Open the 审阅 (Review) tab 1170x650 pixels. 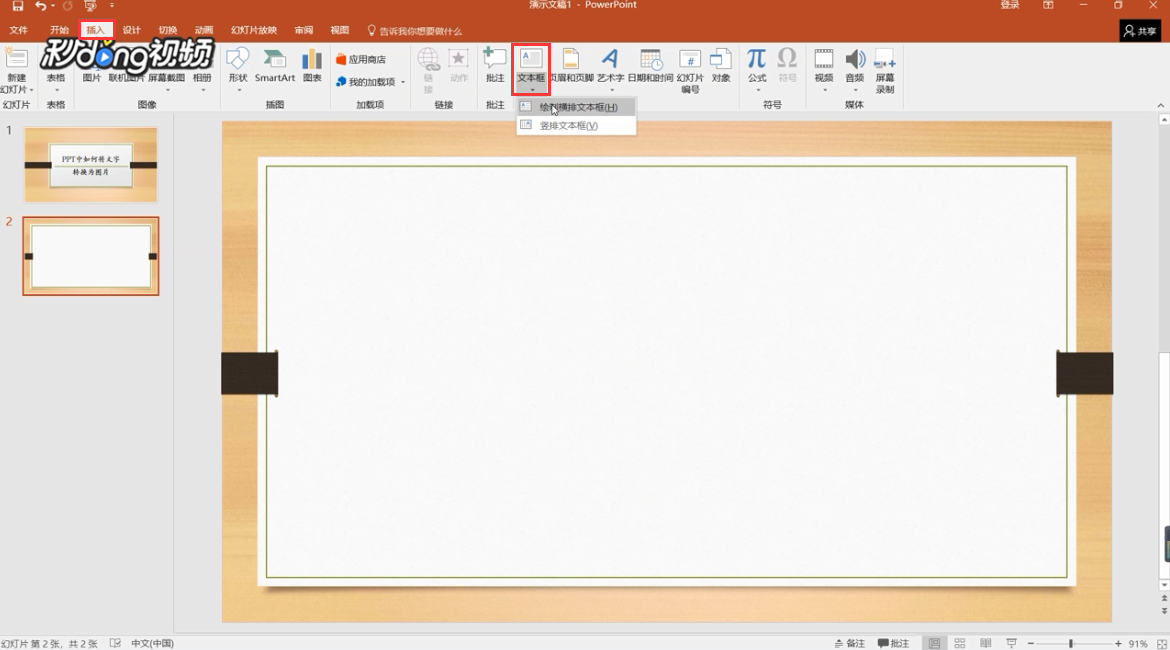point(304,31)
